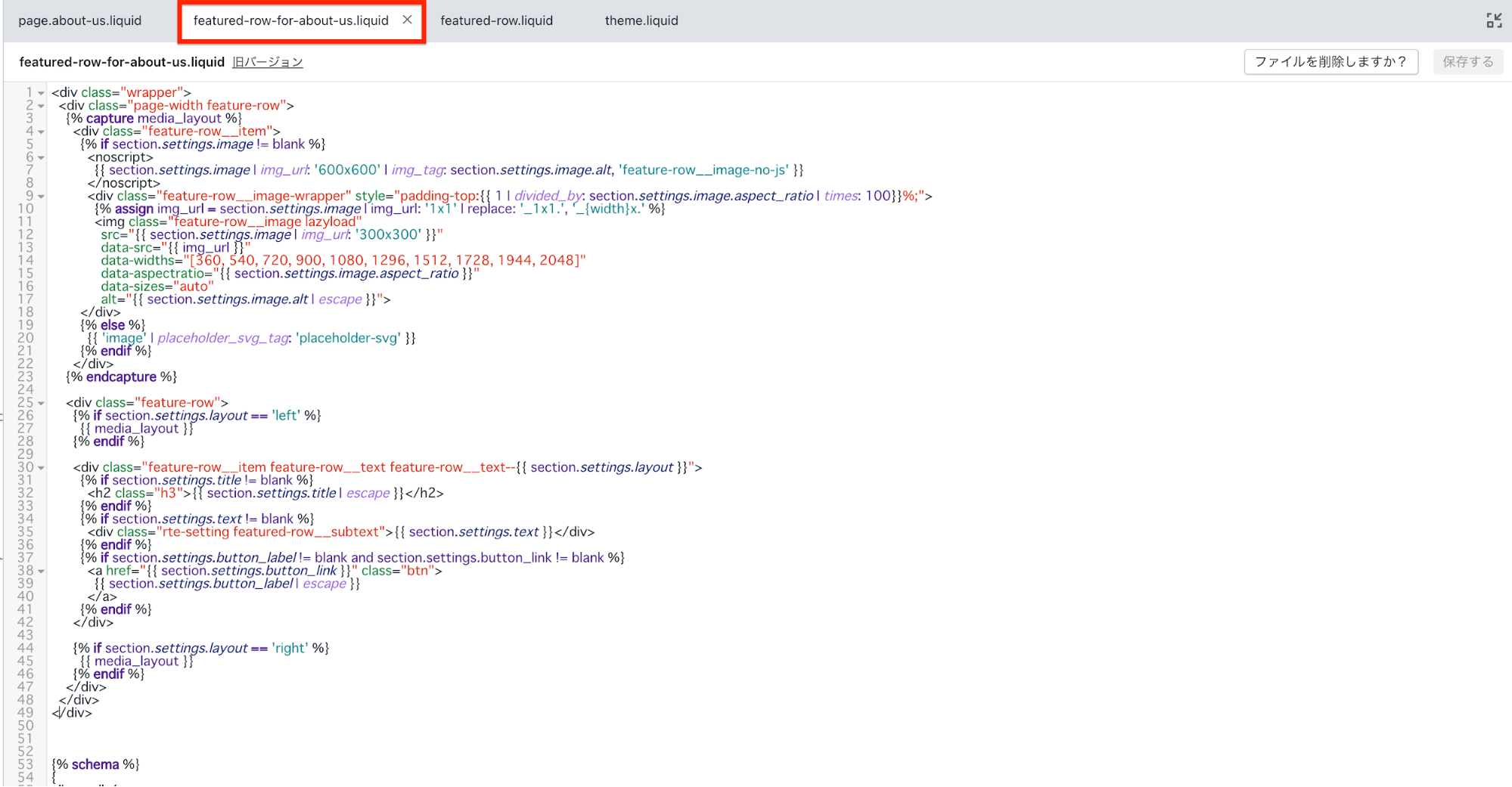Screen dimensions: 1512x787
Task: Open the 旧バージョン older versions link
Action: pos(267,62)
